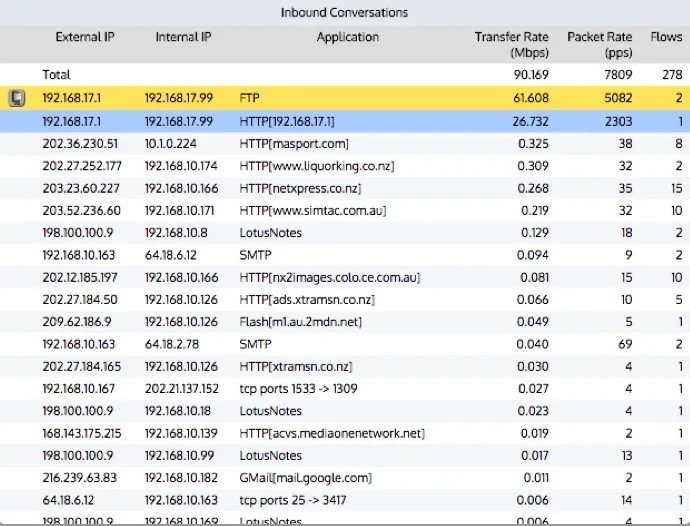Click the device icon beside FTP row
This screenshot has height=526, width=690.
(x=17, y=98)
